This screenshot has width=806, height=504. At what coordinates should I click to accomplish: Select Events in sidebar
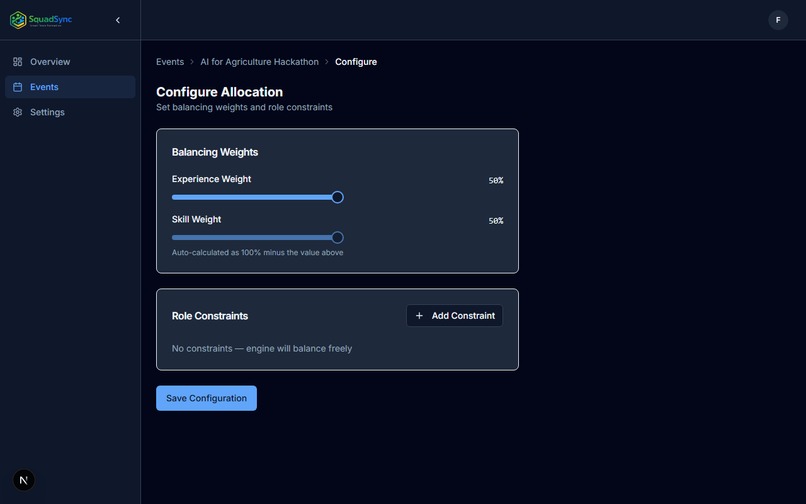70,87
